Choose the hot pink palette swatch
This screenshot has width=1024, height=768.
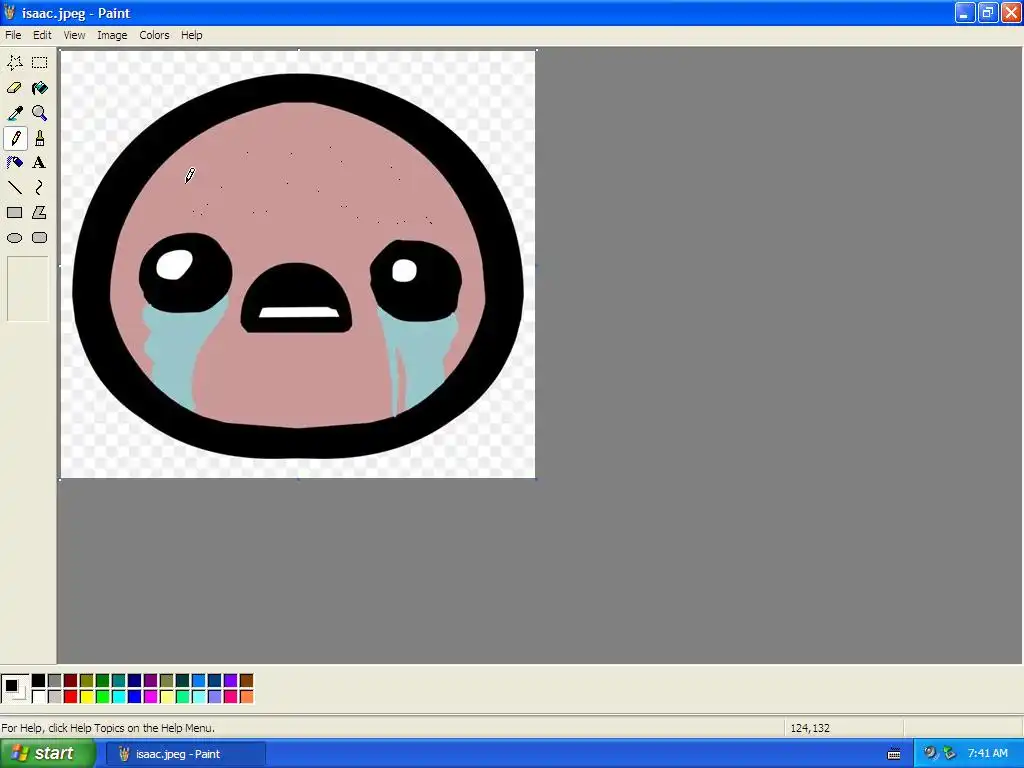(231, 697)
